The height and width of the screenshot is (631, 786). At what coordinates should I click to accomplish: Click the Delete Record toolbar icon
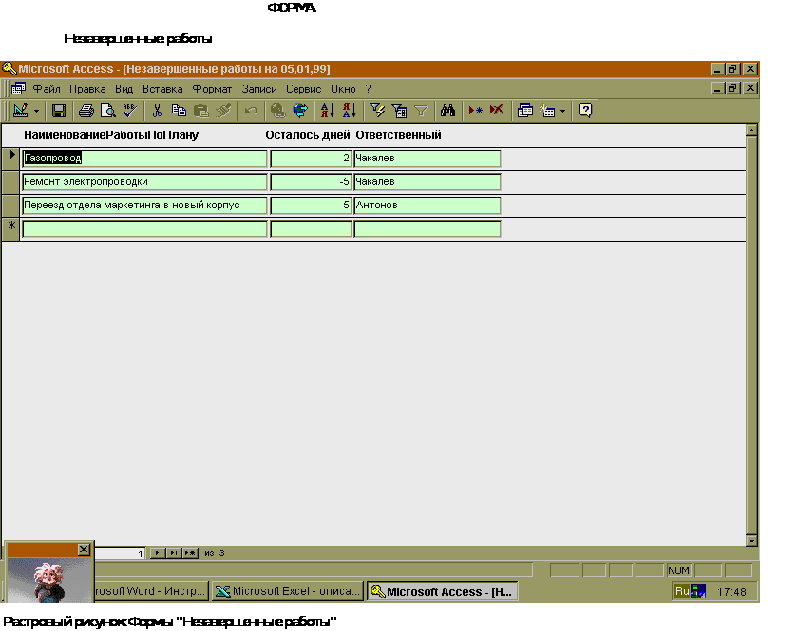click(497, 111)
